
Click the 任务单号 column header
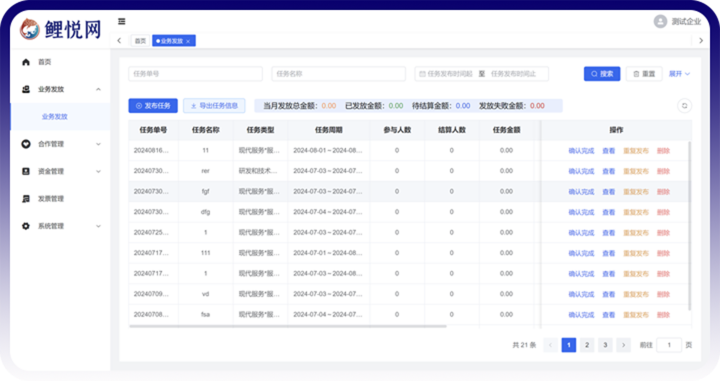(x=153, y=130)
